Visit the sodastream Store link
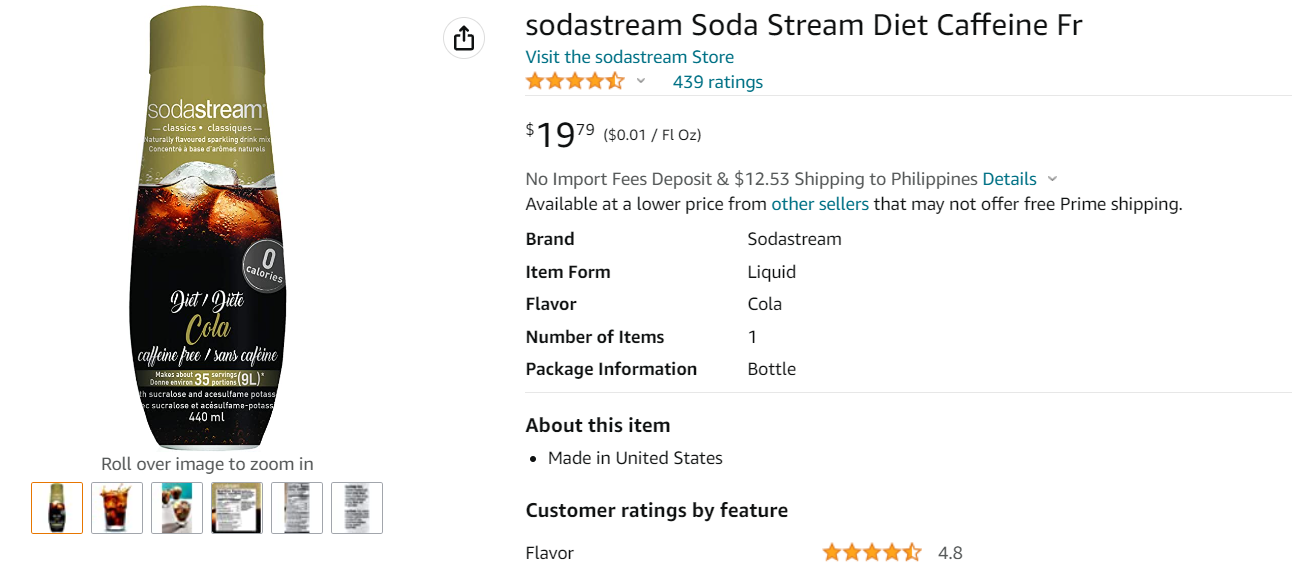 [630, 57]
